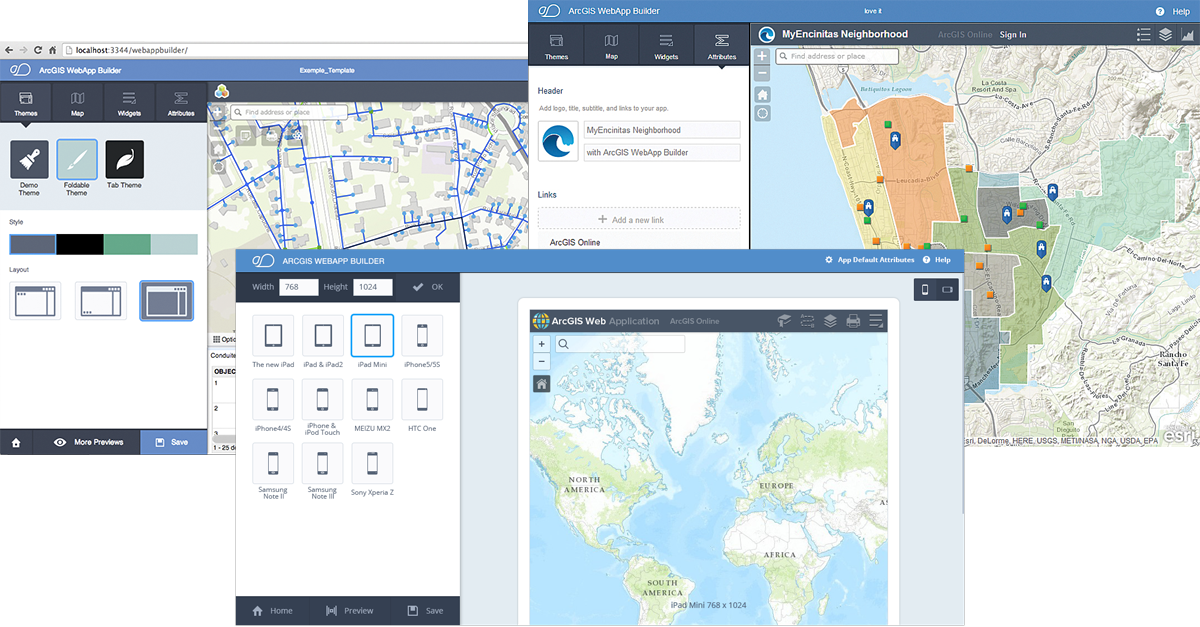Viewport: 1200px width, 627px height.
Task: Click the home extent button on the preview map
Action: [x=541, y=383]
